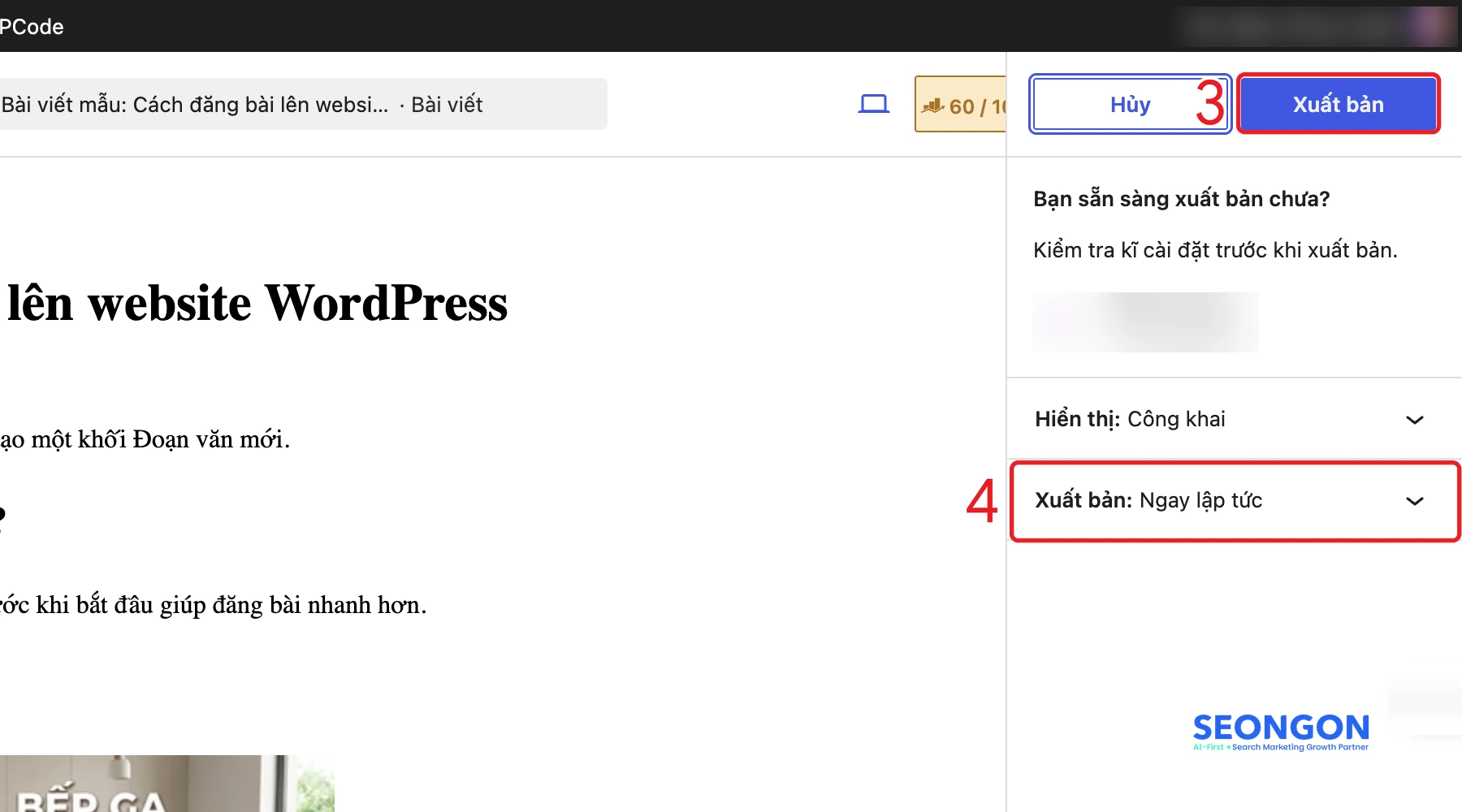Select the kitchen image block thumbnail
Viewport: 1462px width, 812px height.
(167, 784)
